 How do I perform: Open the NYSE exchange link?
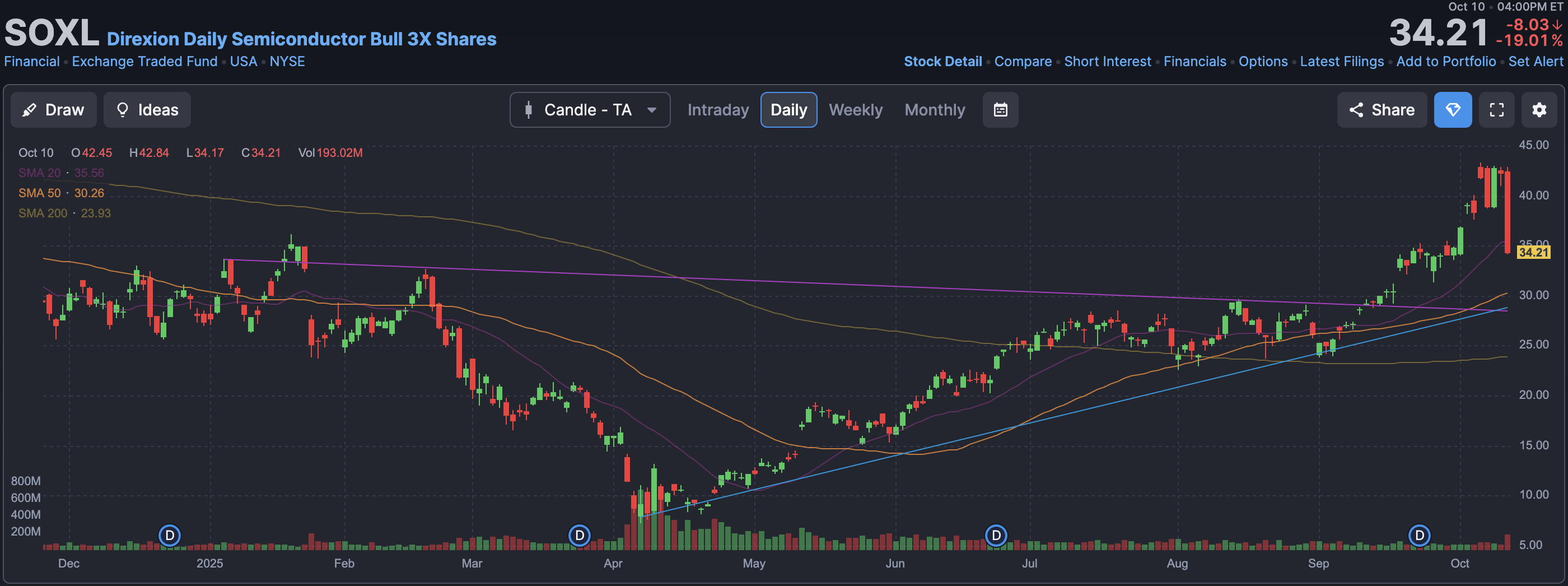[x=287, y=62]
